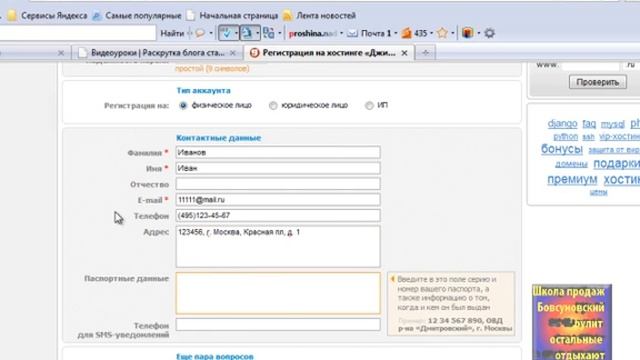Screen dimensions: 640x360
Task: Expand the spell-check button dropdown arrow
Action: 236,33
